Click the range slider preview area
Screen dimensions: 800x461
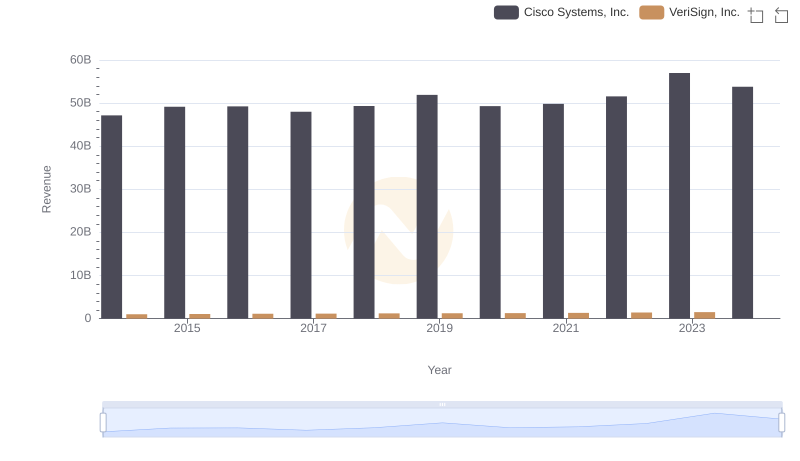click(x=442, y=422)
